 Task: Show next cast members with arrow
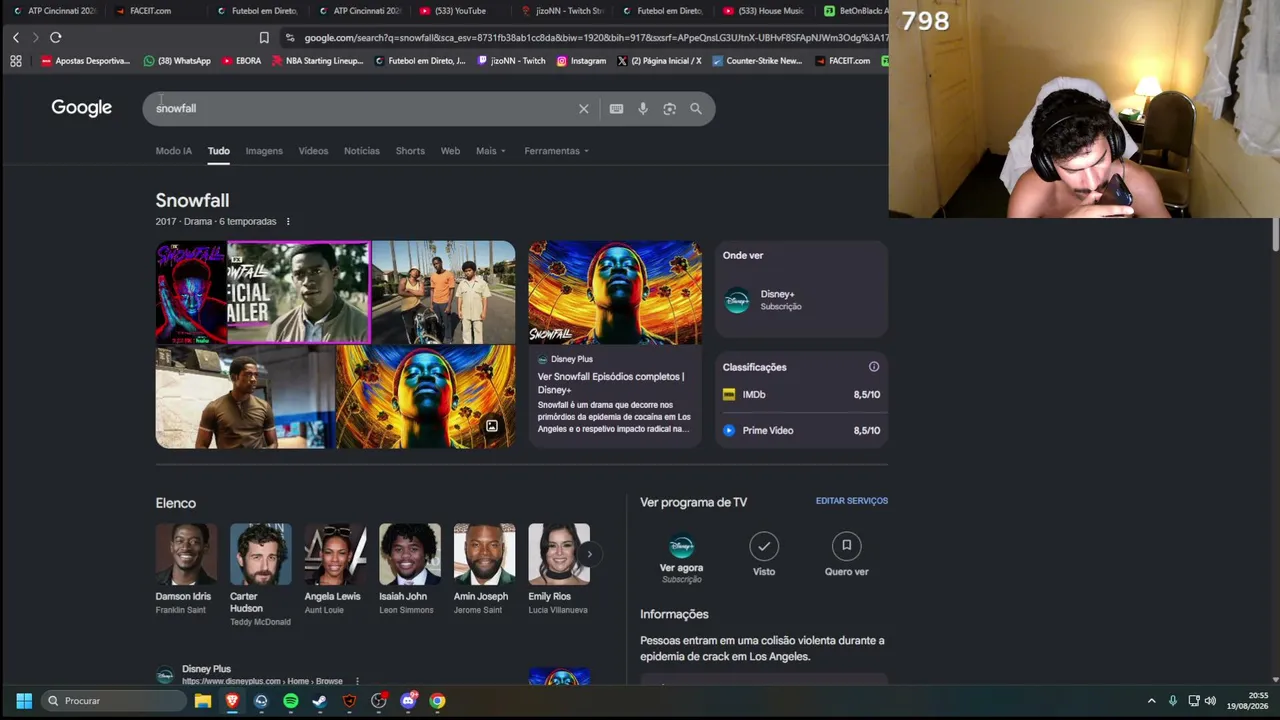[589, 554]
